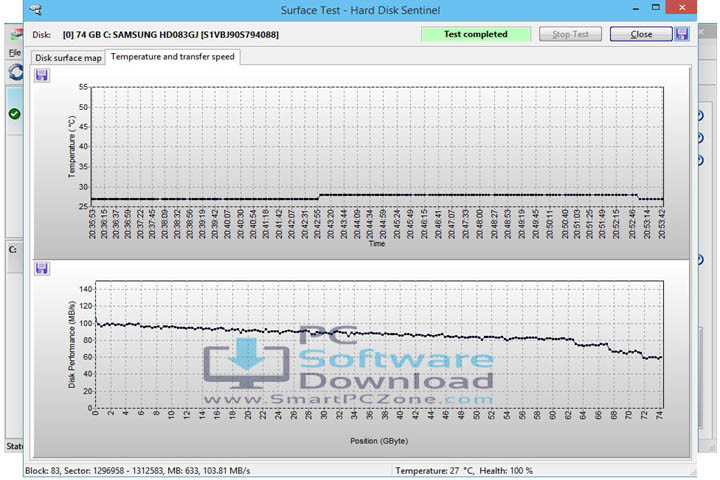The width and height of the screenshot is (720, 480).
Task: Click the Test completed status indicator
Action: (476, 34)
